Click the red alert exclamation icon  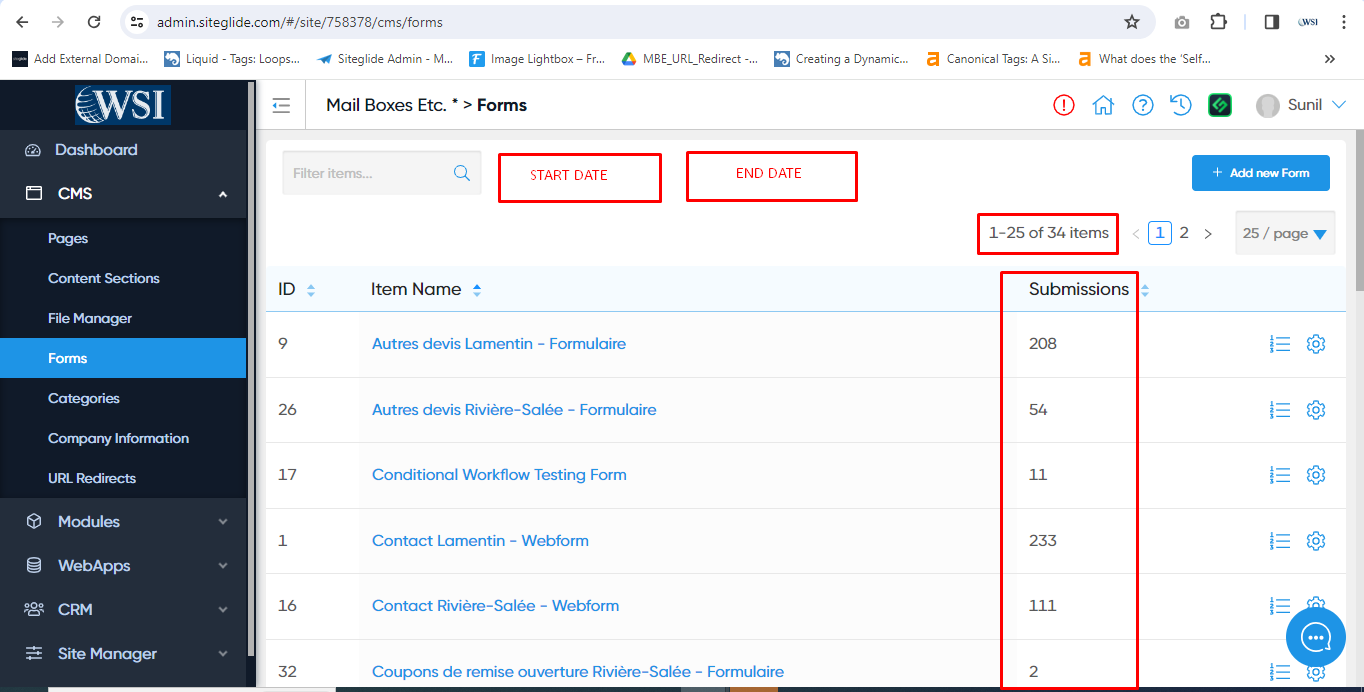(1064, 105)
